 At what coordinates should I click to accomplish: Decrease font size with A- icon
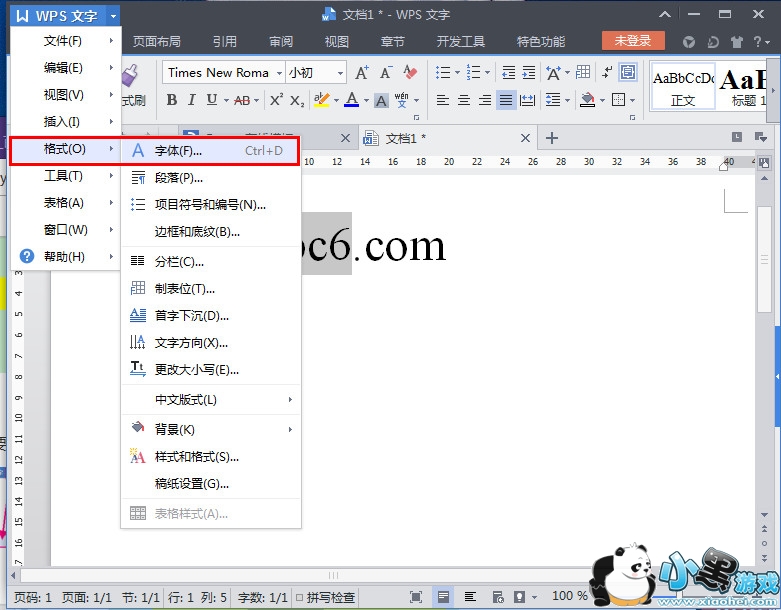(386, 73)
